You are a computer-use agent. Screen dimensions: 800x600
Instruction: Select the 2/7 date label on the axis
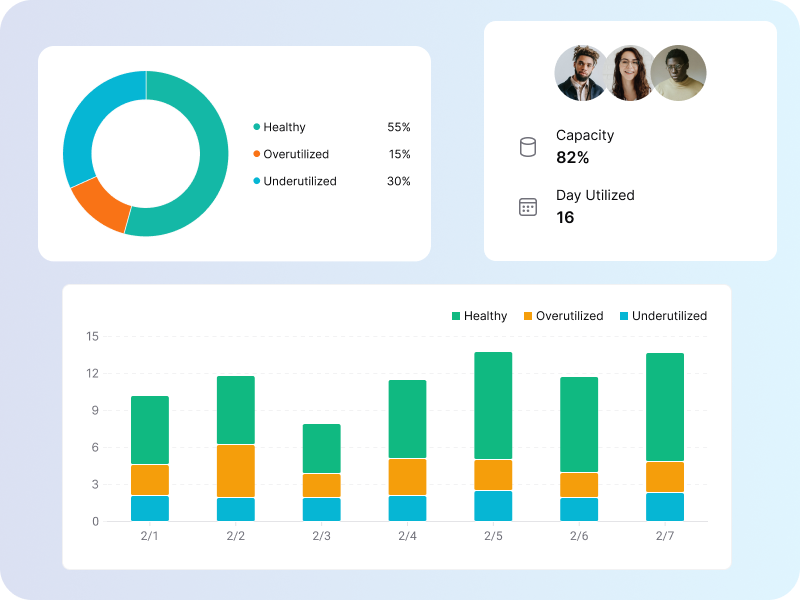(665, 536)
